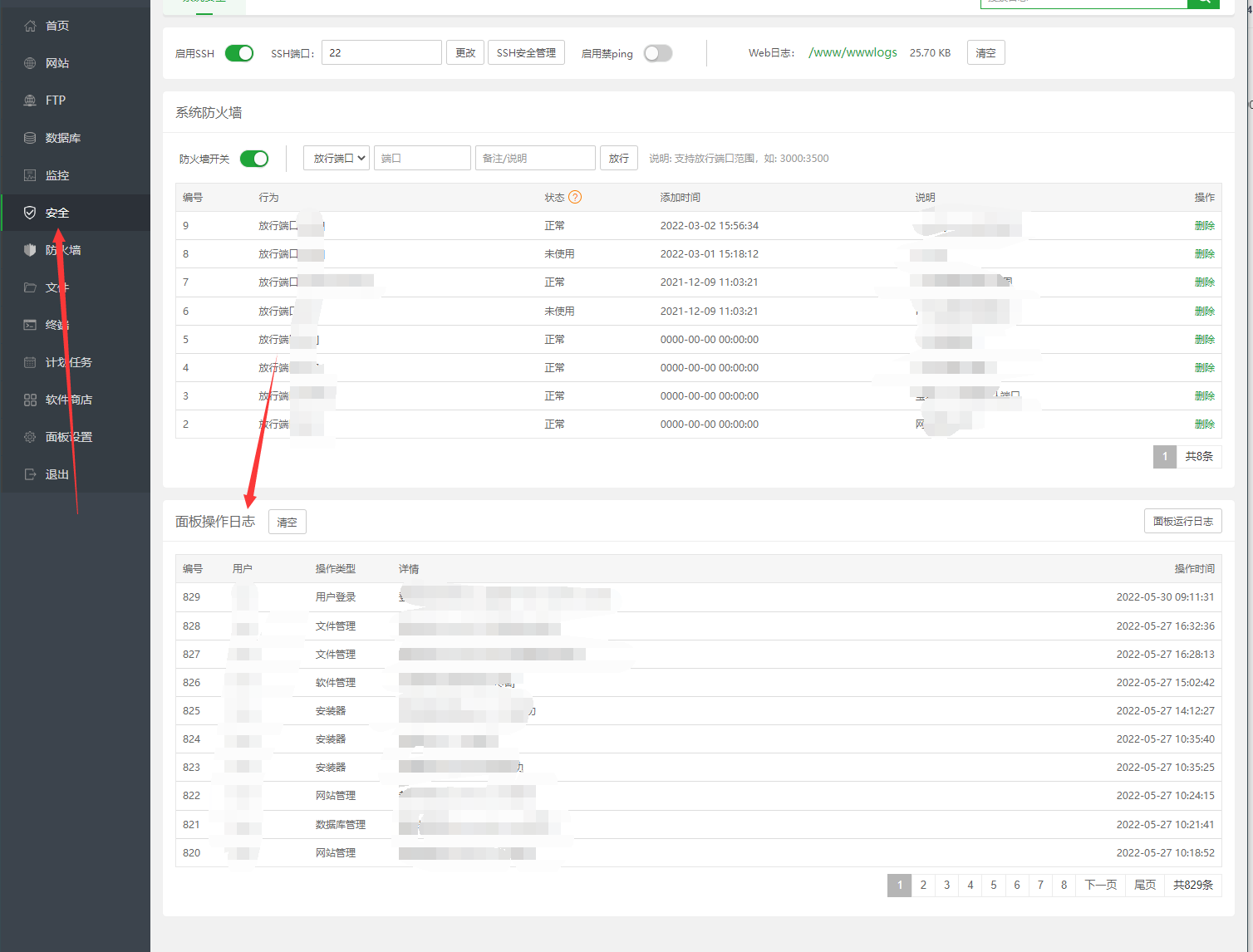Click the status help question mark icon
1253x952 pixels.
tap(575, 197)
